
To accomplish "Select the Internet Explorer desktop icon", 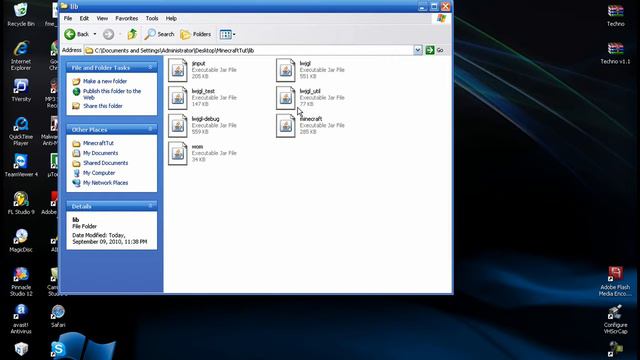I will (21, 56).
